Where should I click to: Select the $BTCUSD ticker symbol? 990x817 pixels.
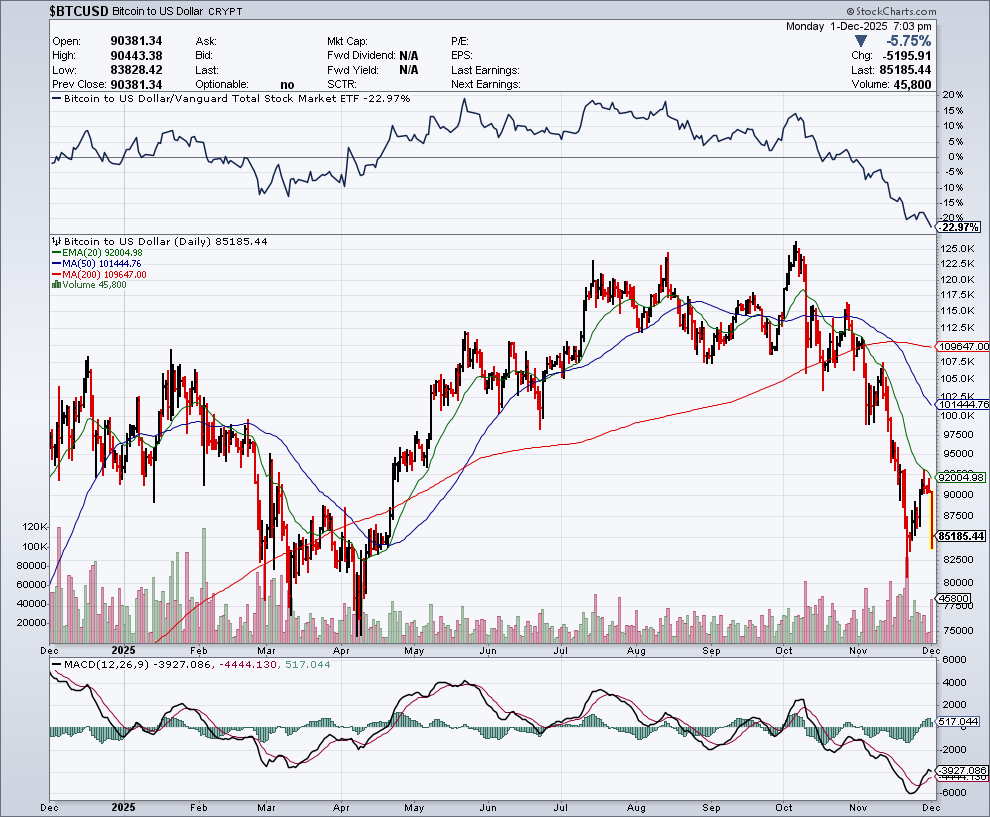click(80, 11)
